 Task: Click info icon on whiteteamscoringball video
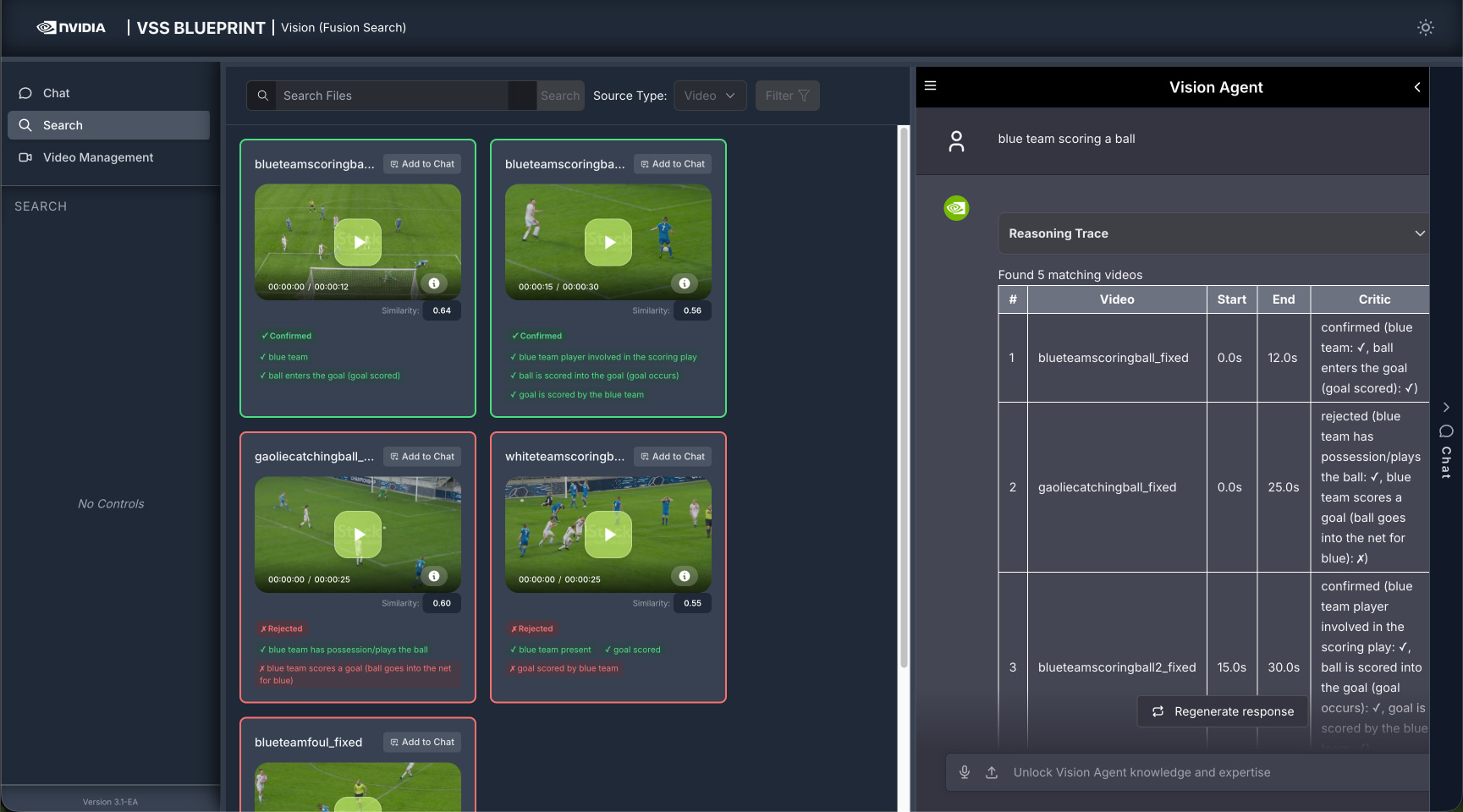point(684,576)
